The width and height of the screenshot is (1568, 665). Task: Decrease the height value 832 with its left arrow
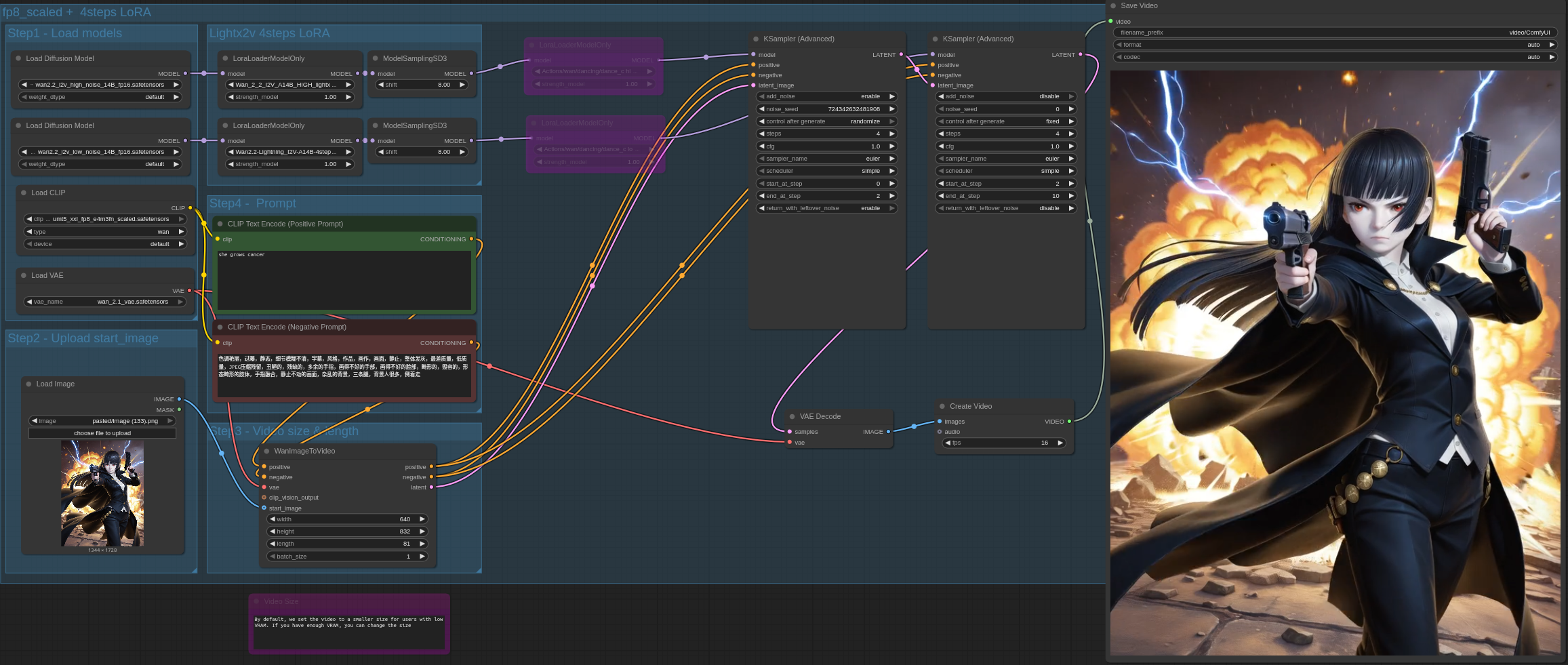click(273, 531)
